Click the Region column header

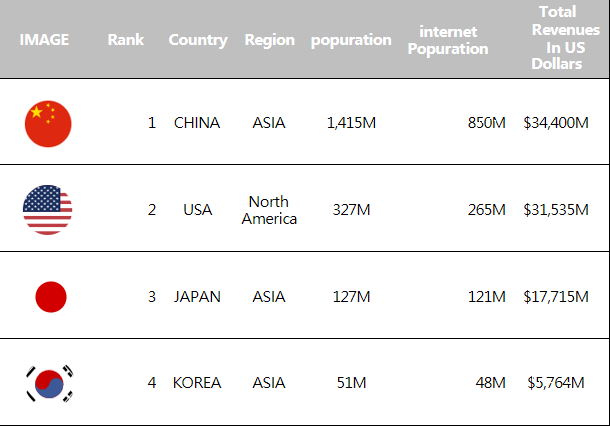270,40
